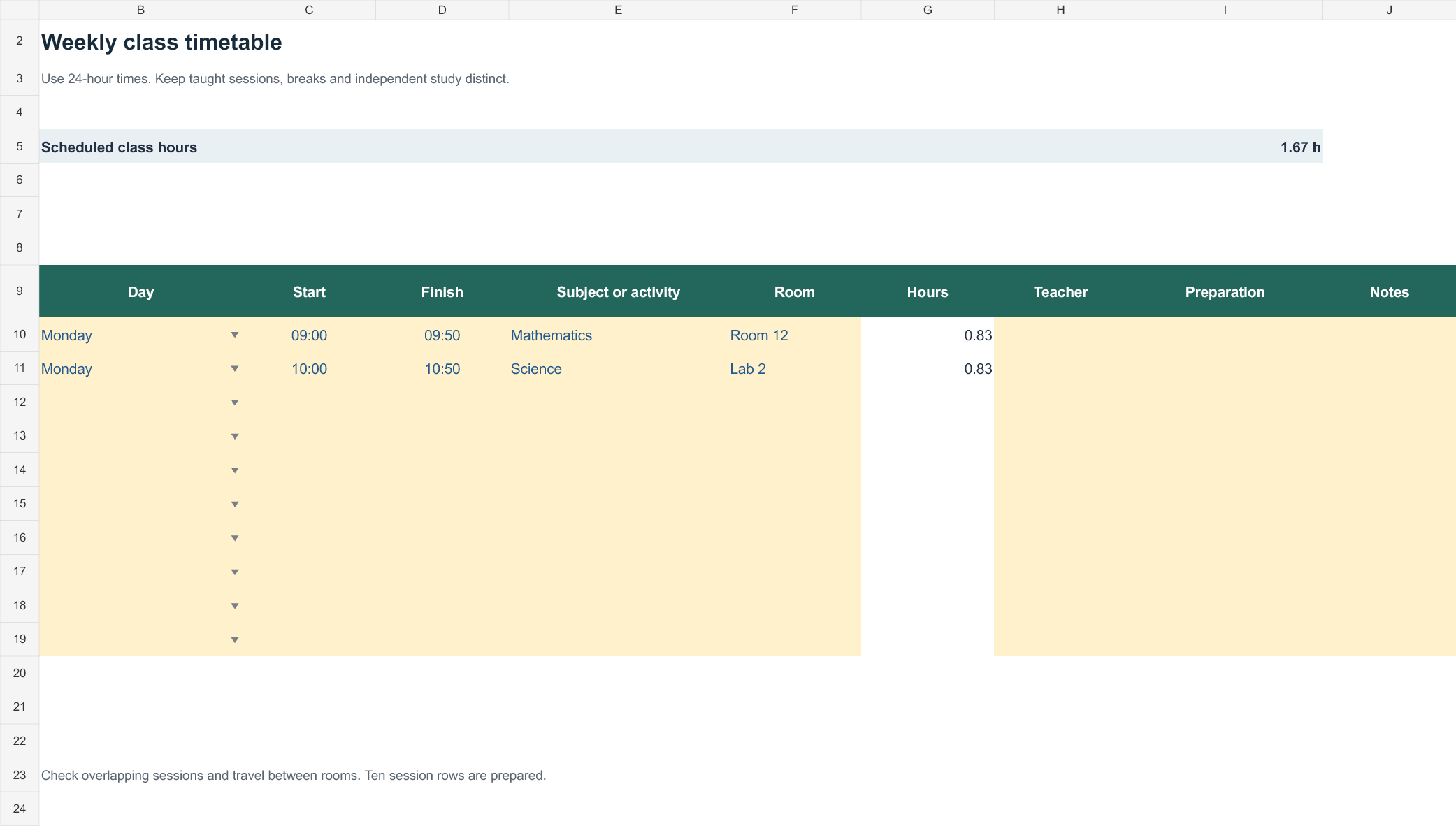1456x826 pixels.
Task: Open Day dropdown in row 15
Action: 235,505
